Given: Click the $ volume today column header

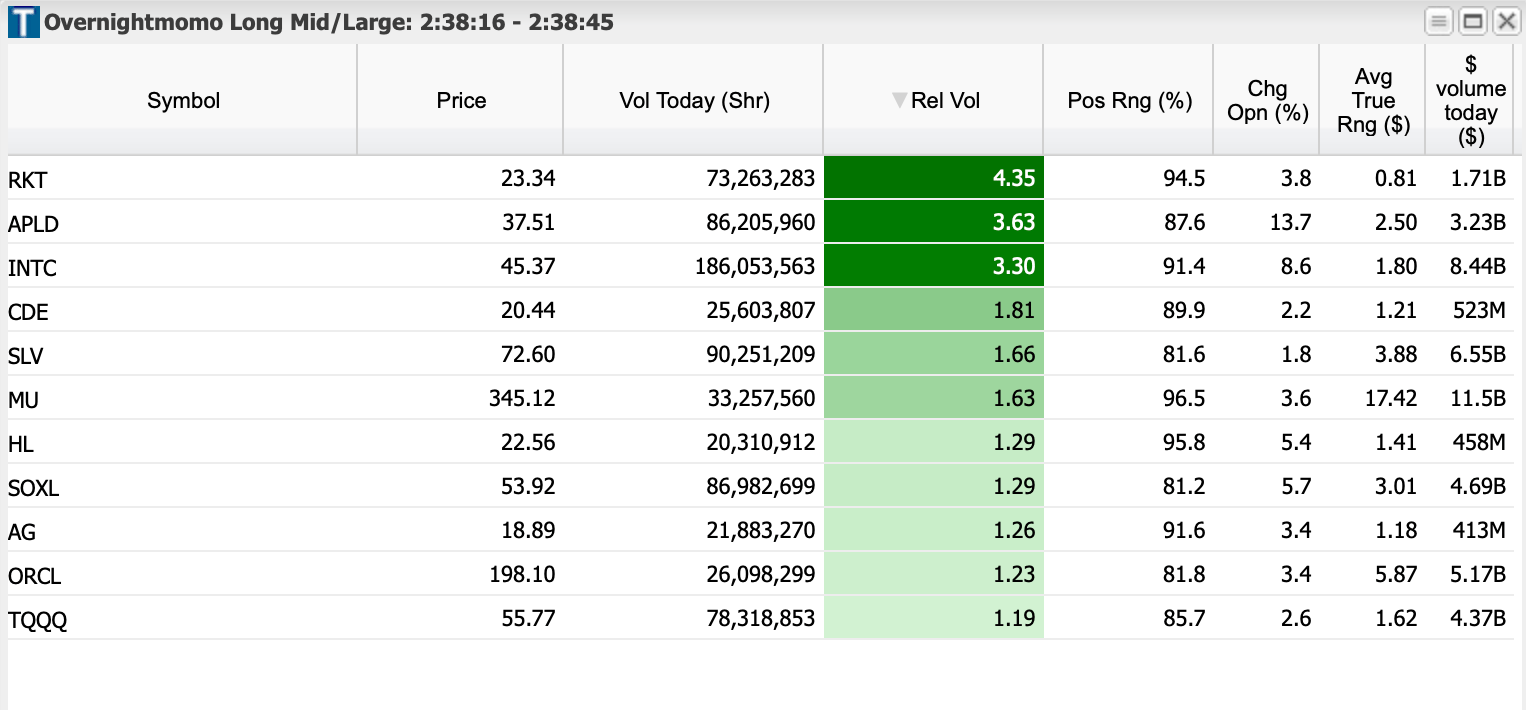Looking at the screenshot, I should (x=1470, y=101).
